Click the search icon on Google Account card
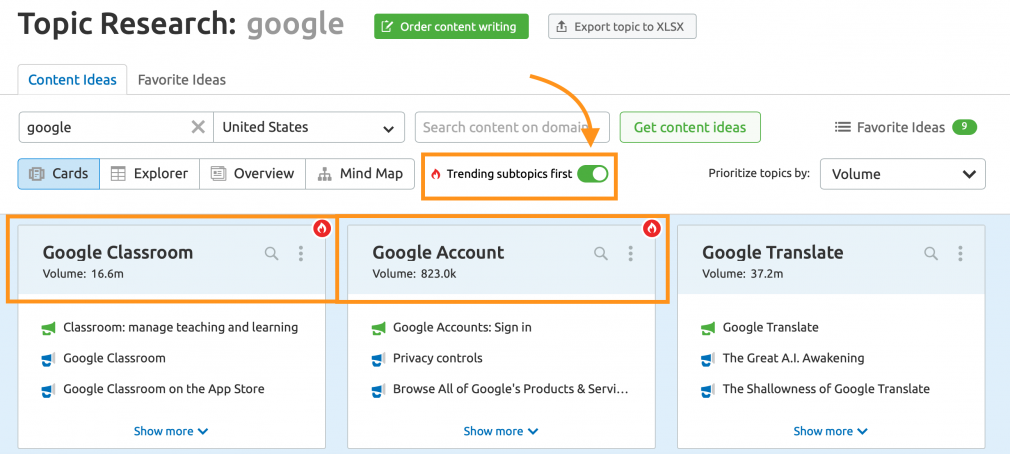The image size is (1010, 454). click(601, 254)
